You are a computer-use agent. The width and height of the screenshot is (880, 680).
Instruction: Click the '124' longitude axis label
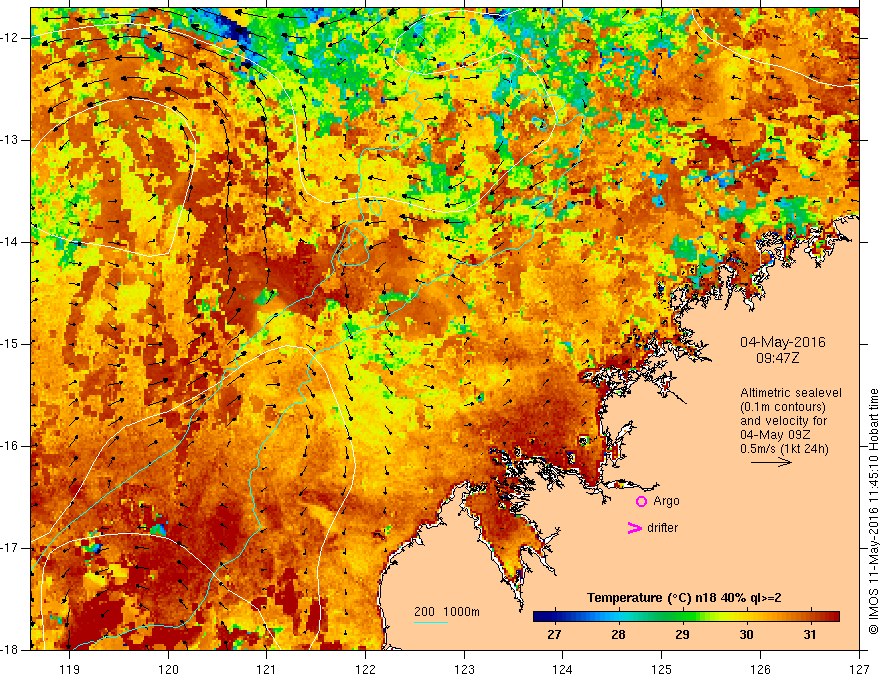pyautogui.click(x=563, y=669)
